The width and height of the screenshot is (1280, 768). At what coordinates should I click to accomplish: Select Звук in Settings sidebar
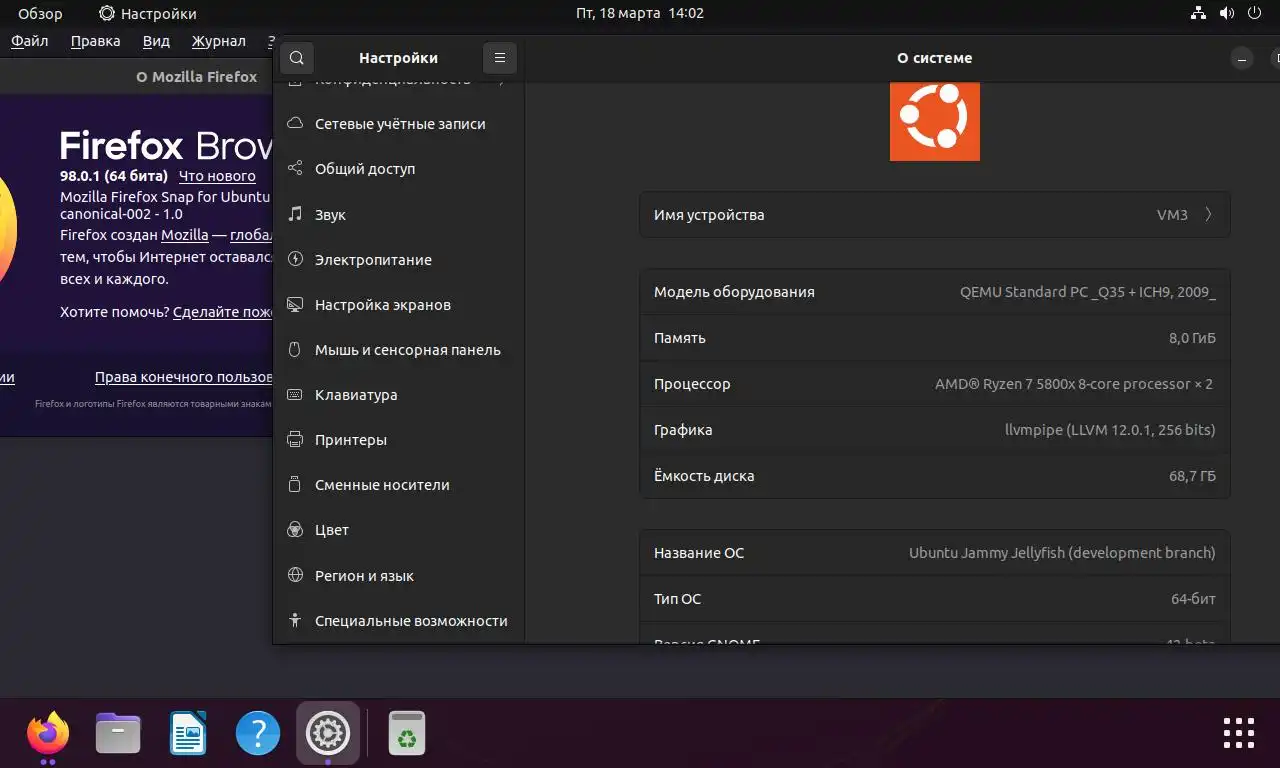pos(398,214)
